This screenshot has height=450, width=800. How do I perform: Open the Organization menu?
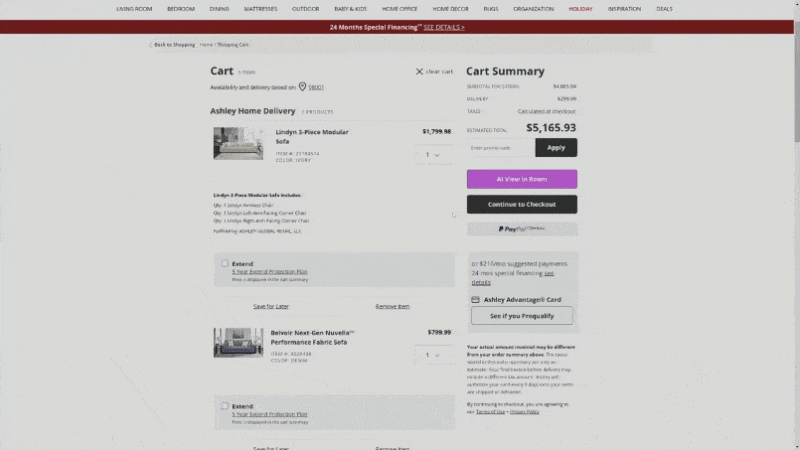[533, 9]
